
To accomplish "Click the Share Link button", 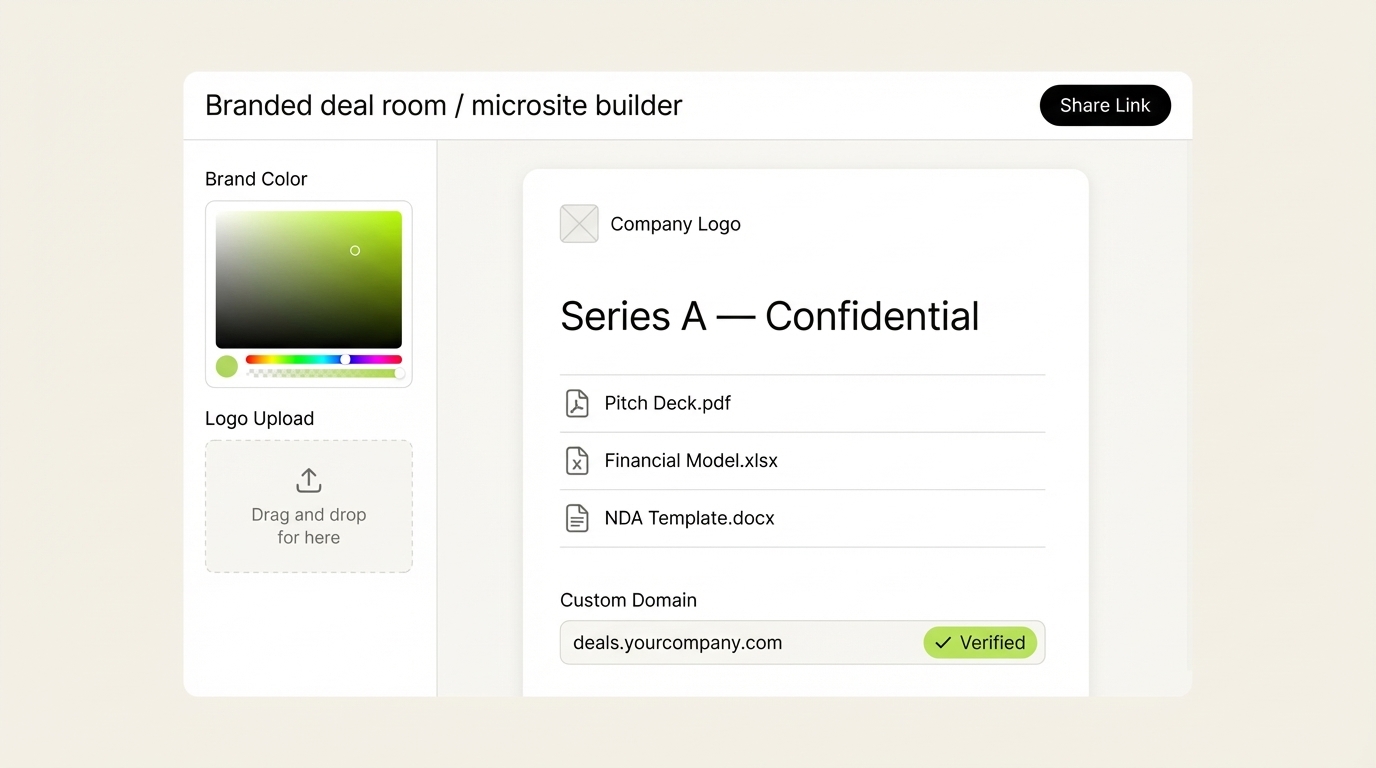I will point(1105,105).
